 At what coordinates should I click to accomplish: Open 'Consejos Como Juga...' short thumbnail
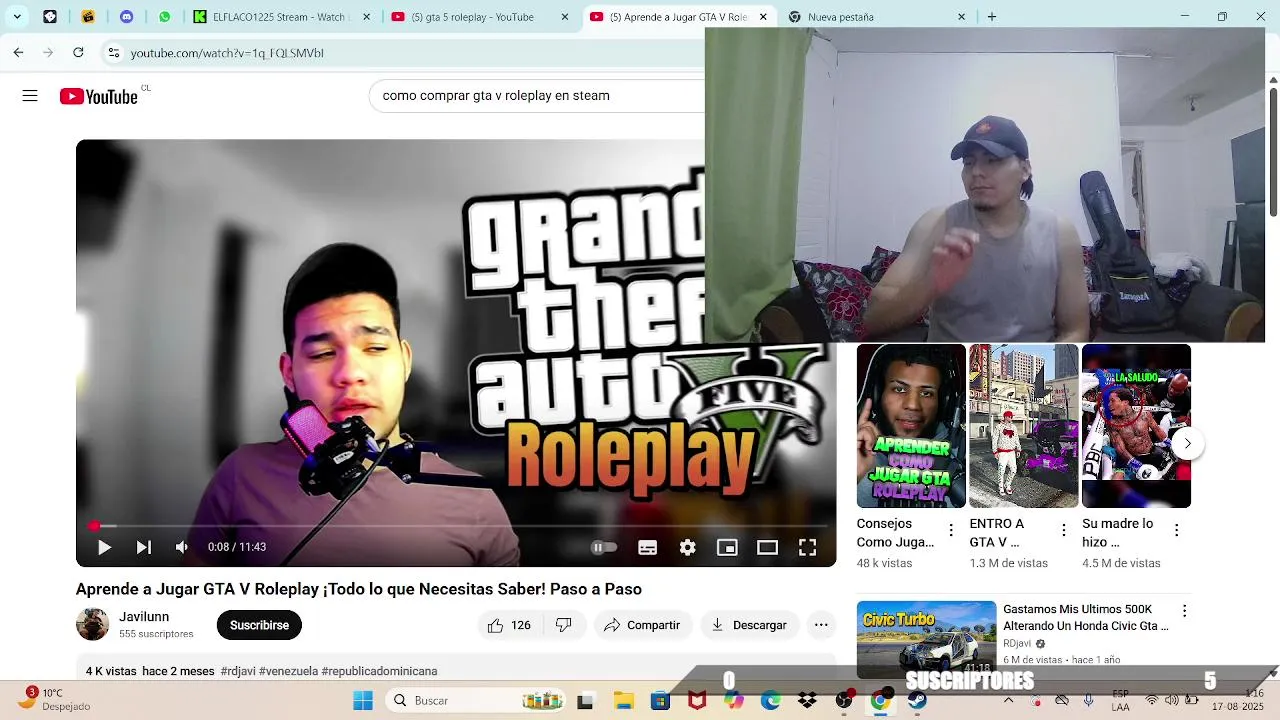911,426
